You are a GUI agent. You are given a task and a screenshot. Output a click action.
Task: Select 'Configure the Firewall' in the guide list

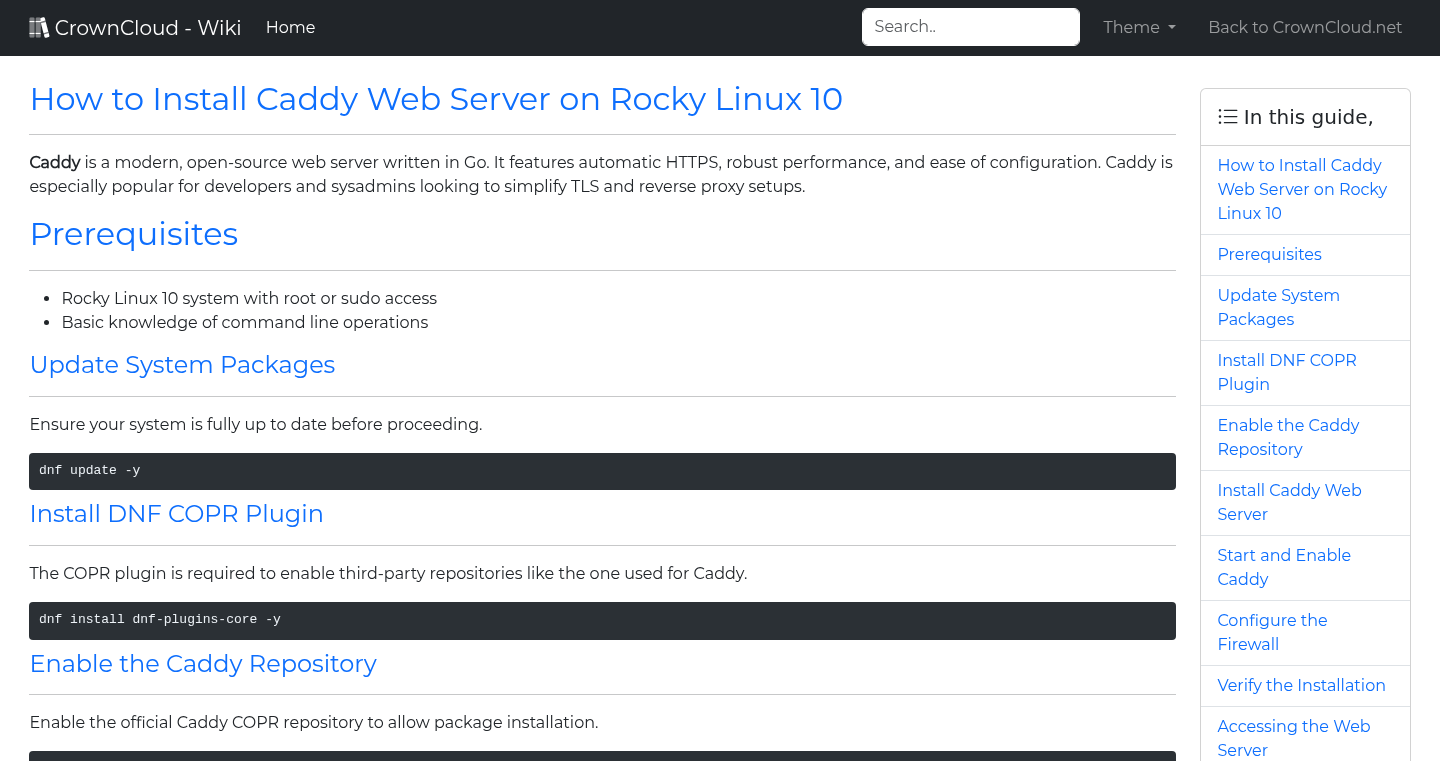1272,632
